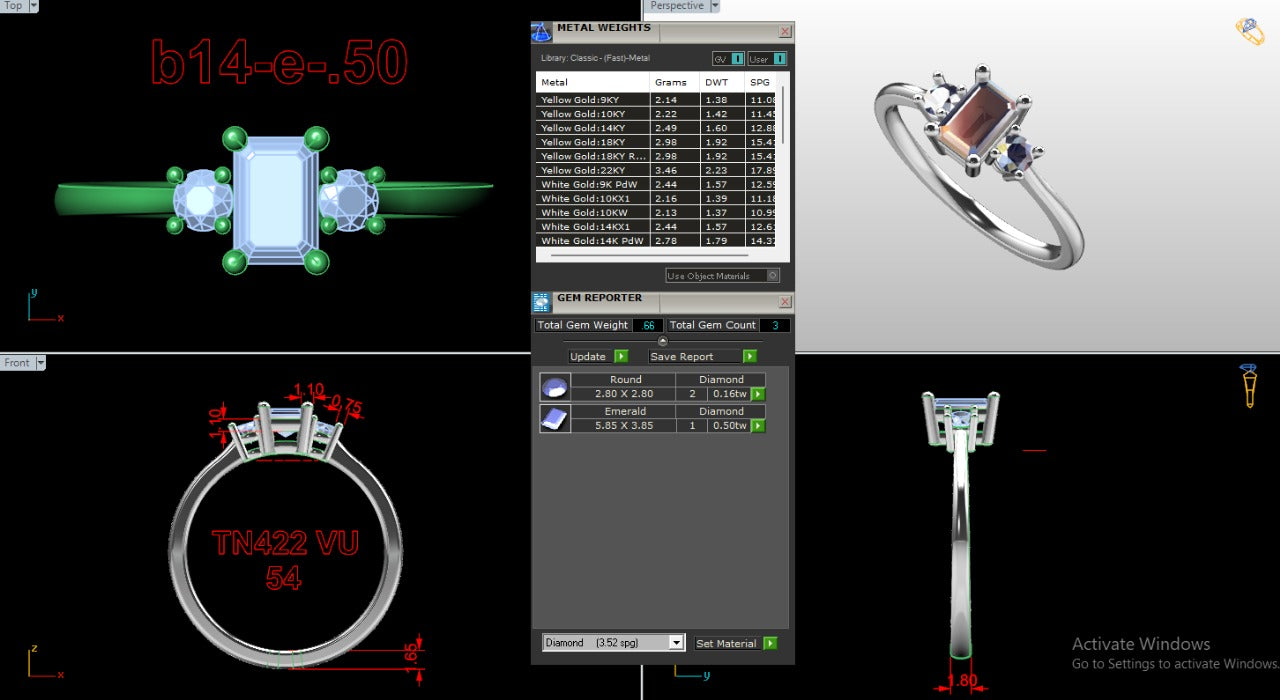This screenshot has width=1280, height=700.
Task: Click green arrow beside 0.16tw
Action: tap(758, 394)
